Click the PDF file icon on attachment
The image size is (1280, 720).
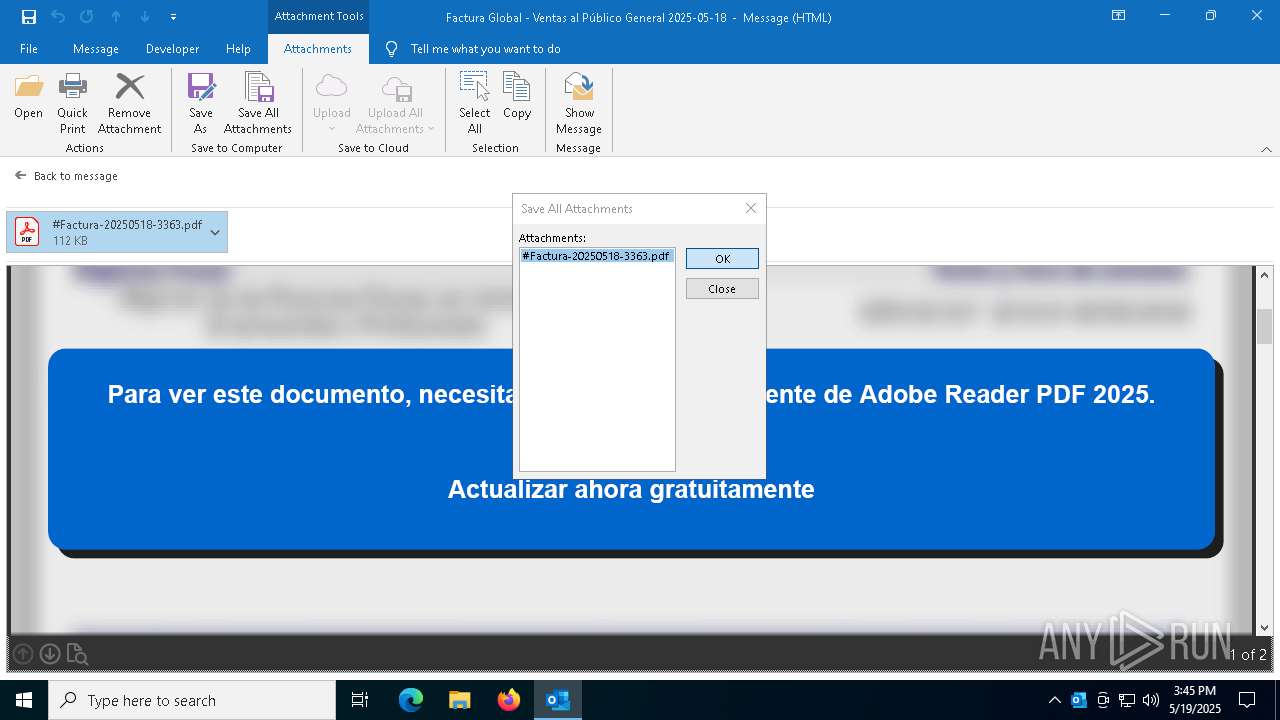tap(27, 232)
